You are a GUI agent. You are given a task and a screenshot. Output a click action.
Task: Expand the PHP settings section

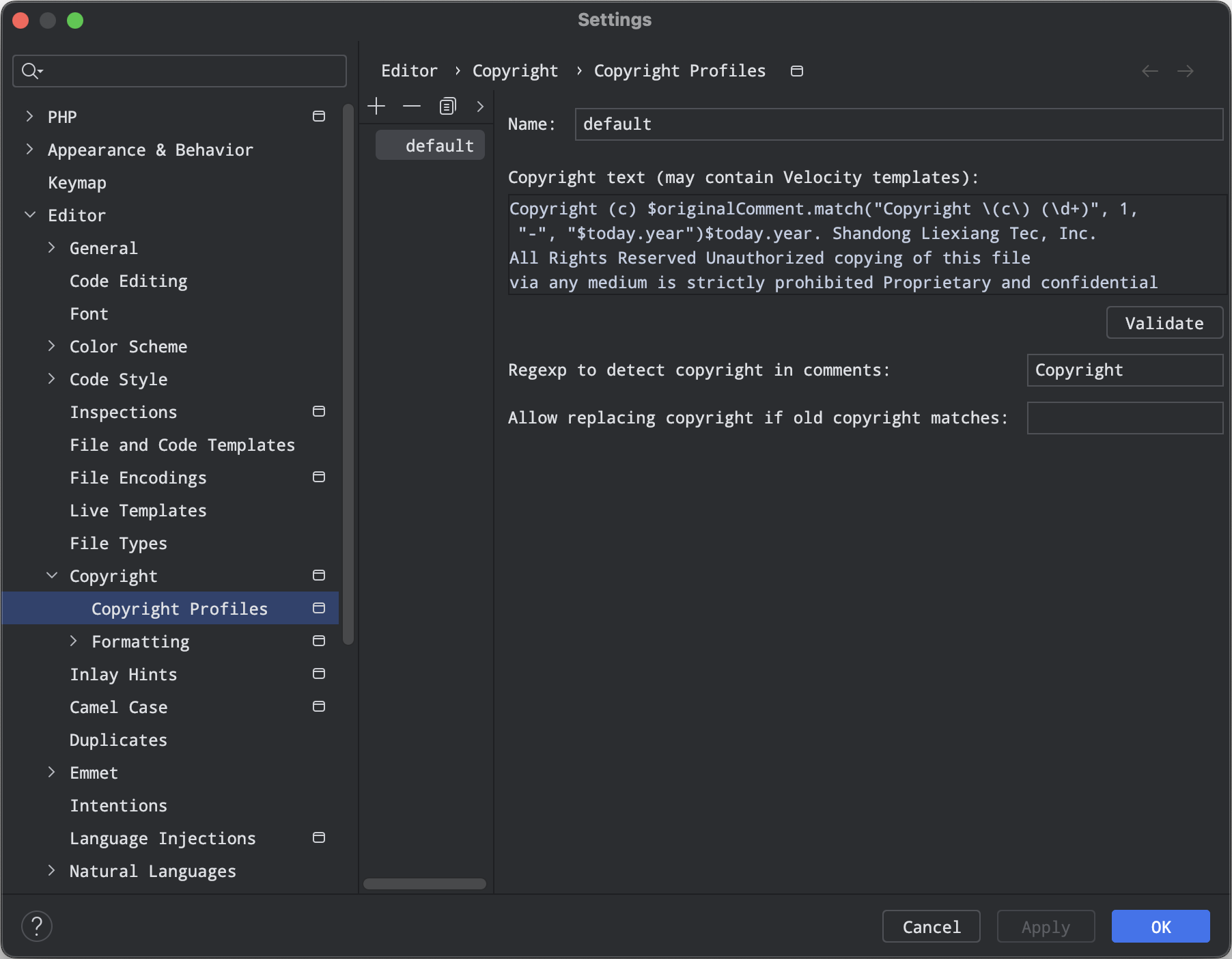[x=29, y=117]
